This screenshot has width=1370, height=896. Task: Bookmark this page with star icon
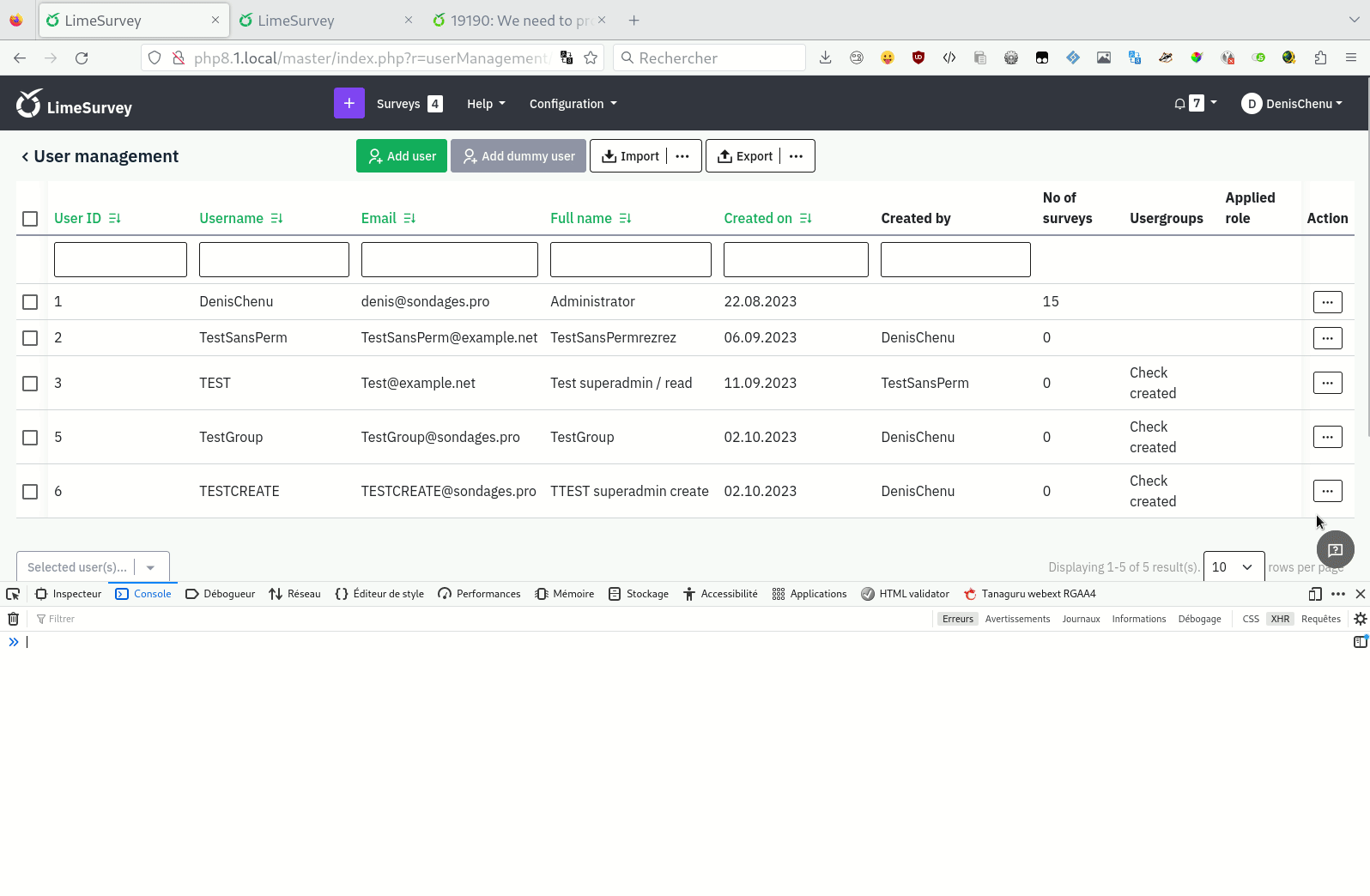591,58
